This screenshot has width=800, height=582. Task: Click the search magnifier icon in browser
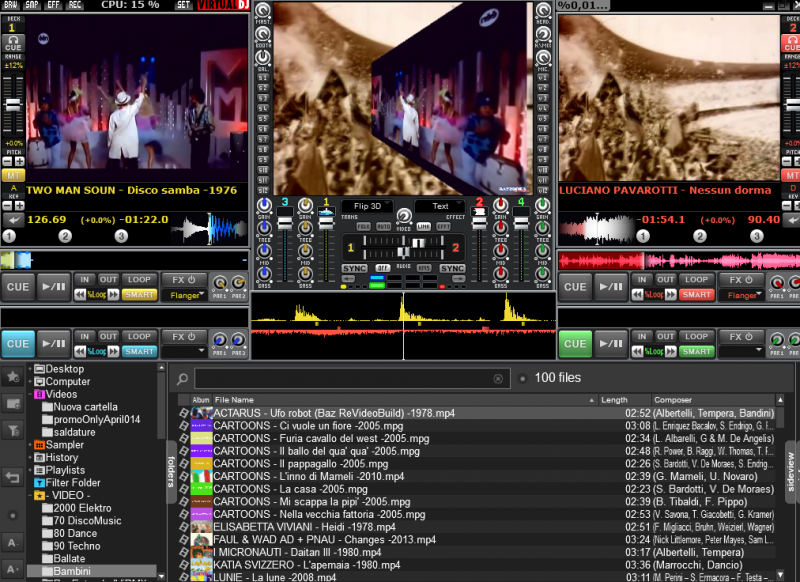[x=183, y=379]
